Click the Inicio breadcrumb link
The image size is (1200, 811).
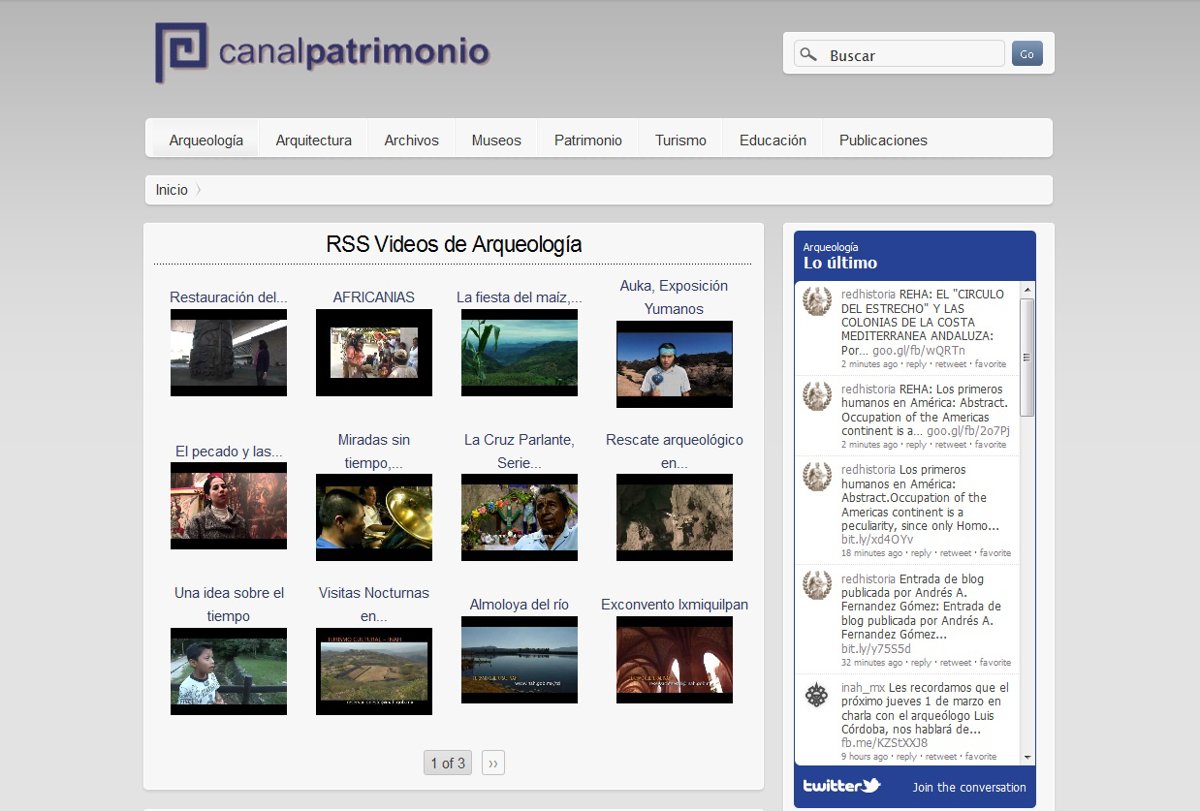[171, 190]
